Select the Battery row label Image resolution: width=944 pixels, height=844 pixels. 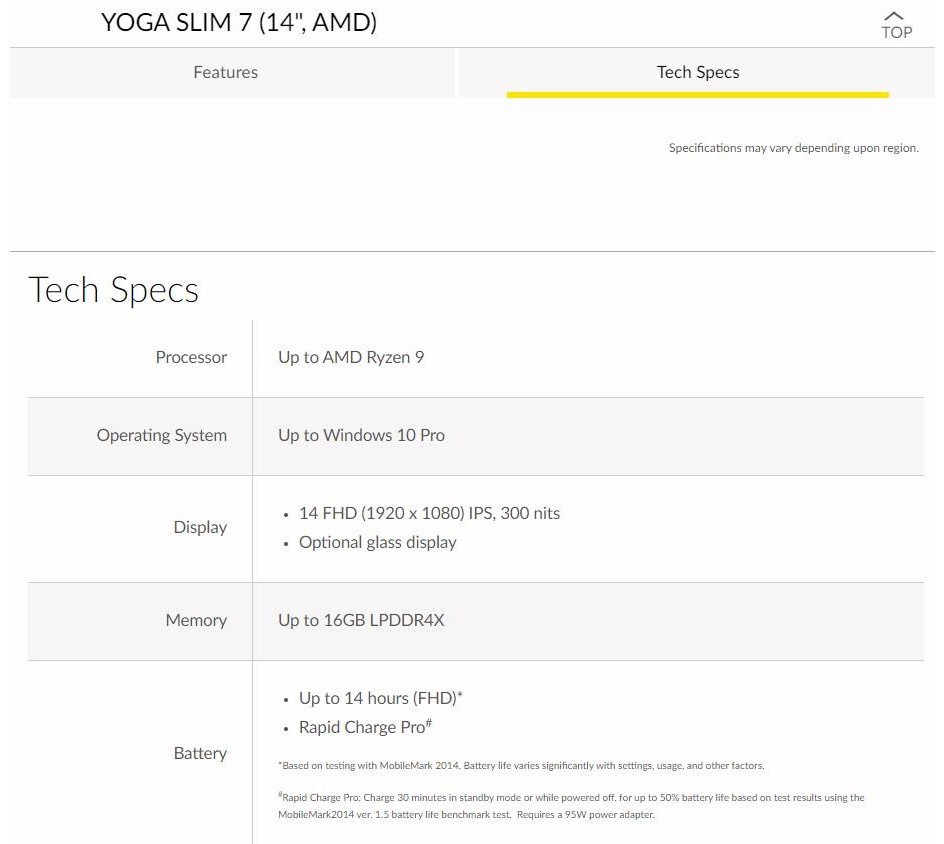[200, 753]
